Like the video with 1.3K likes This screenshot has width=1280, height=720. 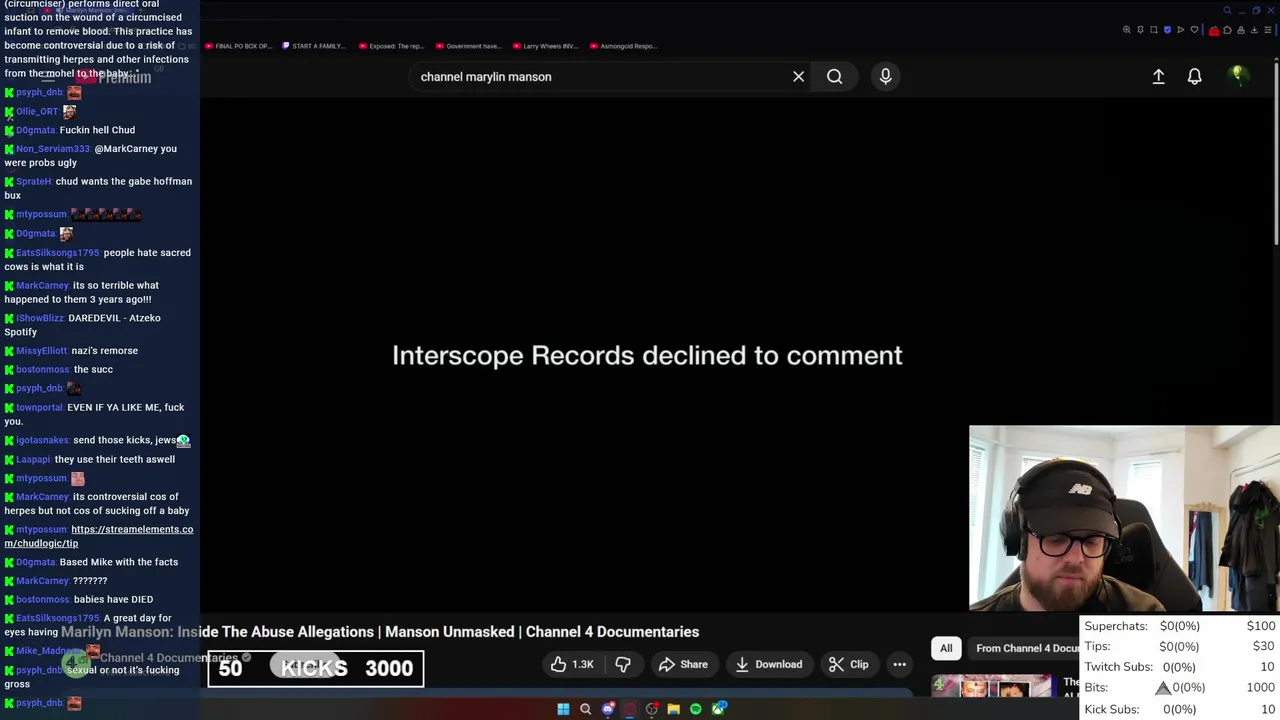click(x=571, y=664)
